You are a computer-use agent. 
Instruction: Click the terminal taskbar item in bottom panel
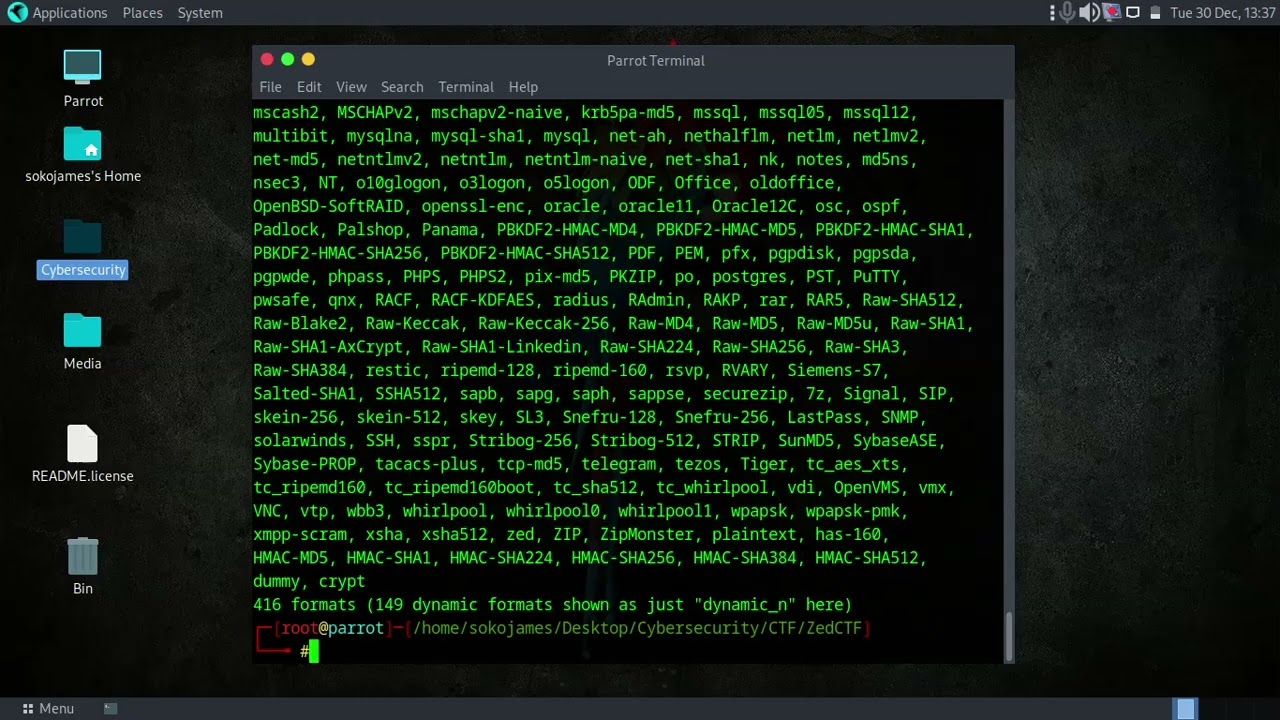coord(110,708)
